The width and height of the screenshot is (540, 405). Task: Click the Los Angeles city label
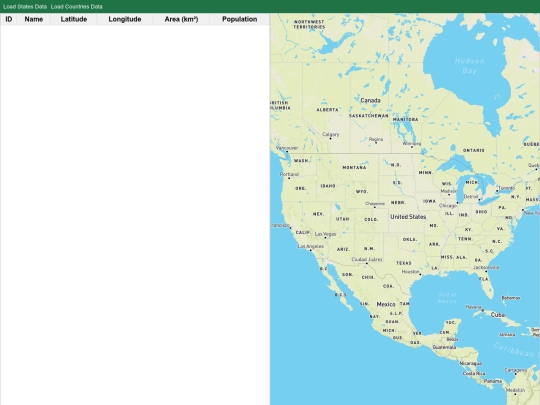(x=311, y=246)
